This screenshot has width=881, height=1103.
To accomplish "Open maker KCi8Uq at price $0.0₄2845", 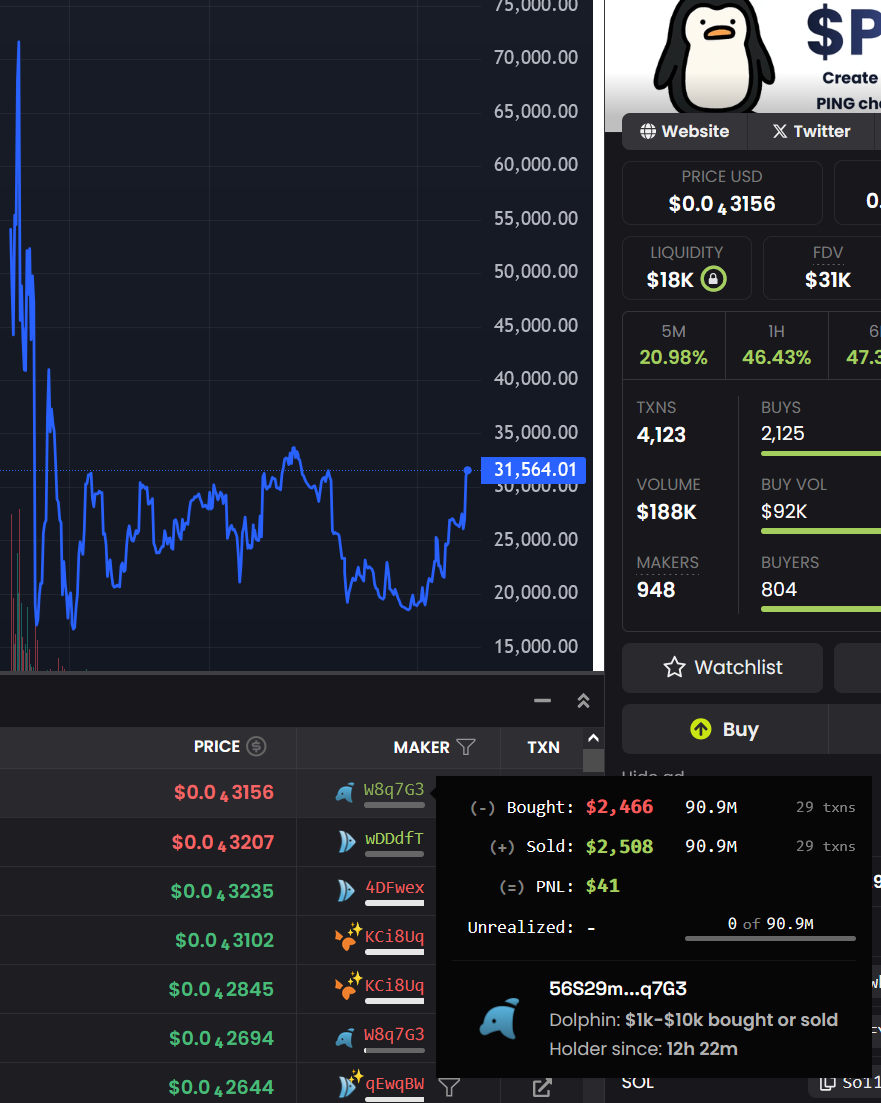I will [394, 986].
